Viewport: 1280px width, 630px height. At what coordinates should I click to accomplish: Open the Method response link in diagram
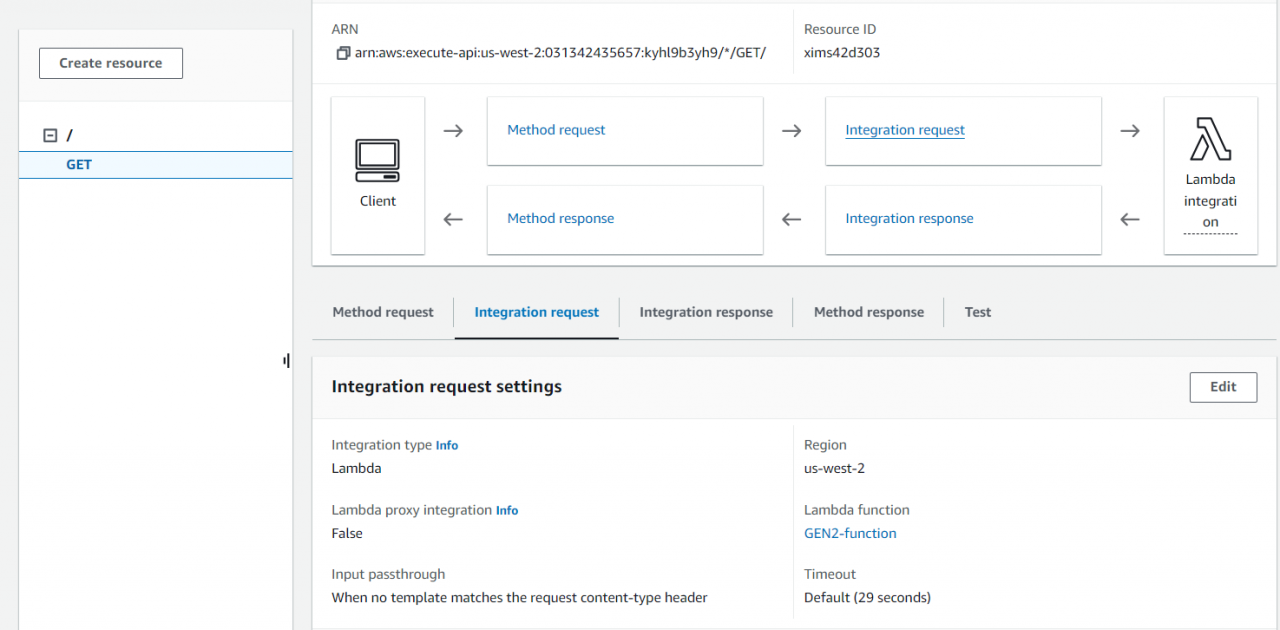point(560,218)
